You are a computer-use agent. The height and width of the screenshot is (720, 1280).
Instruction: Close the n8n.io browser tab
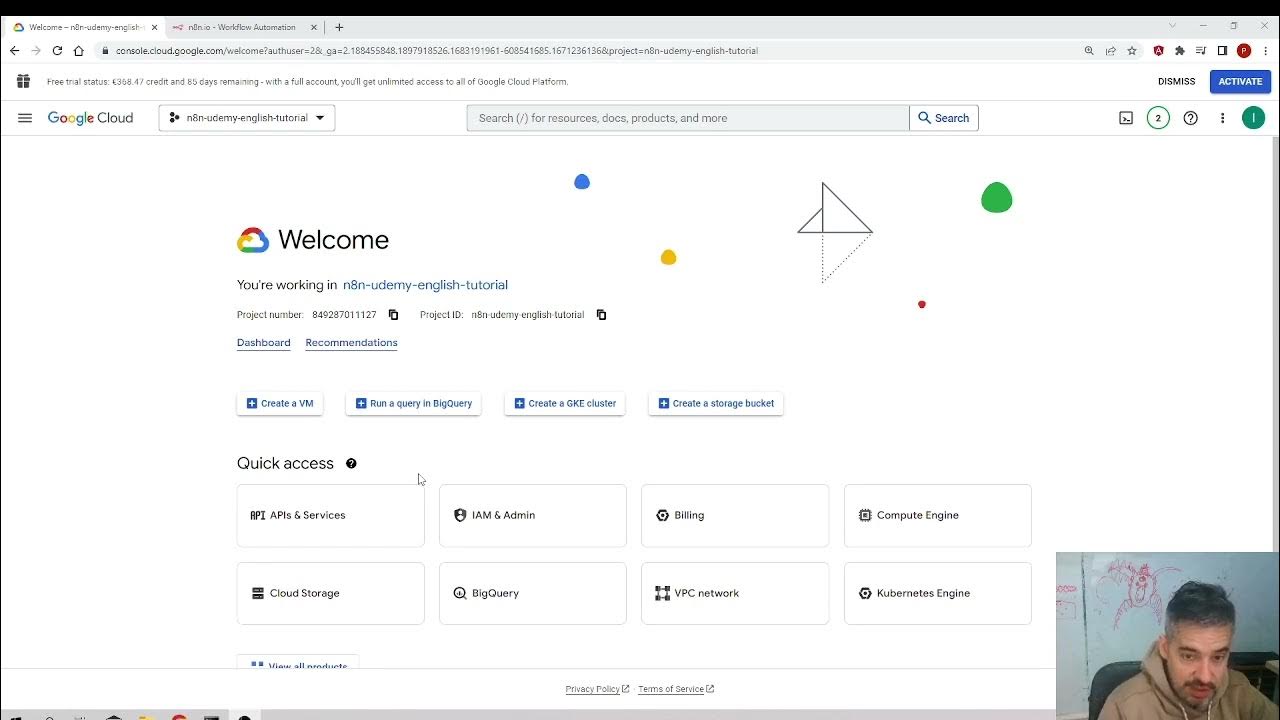click(x=314, y=27)
